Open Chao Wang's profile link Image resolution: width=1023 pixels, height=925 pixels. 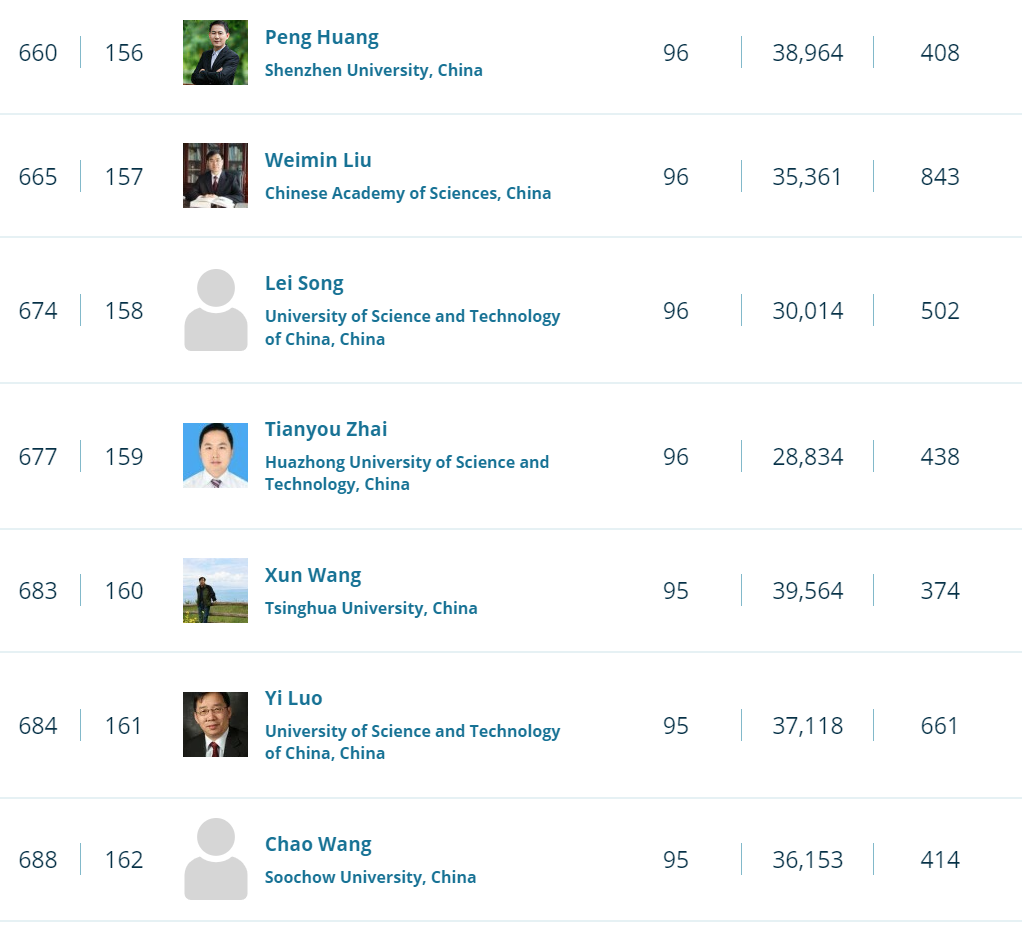[x=318, y=844]
